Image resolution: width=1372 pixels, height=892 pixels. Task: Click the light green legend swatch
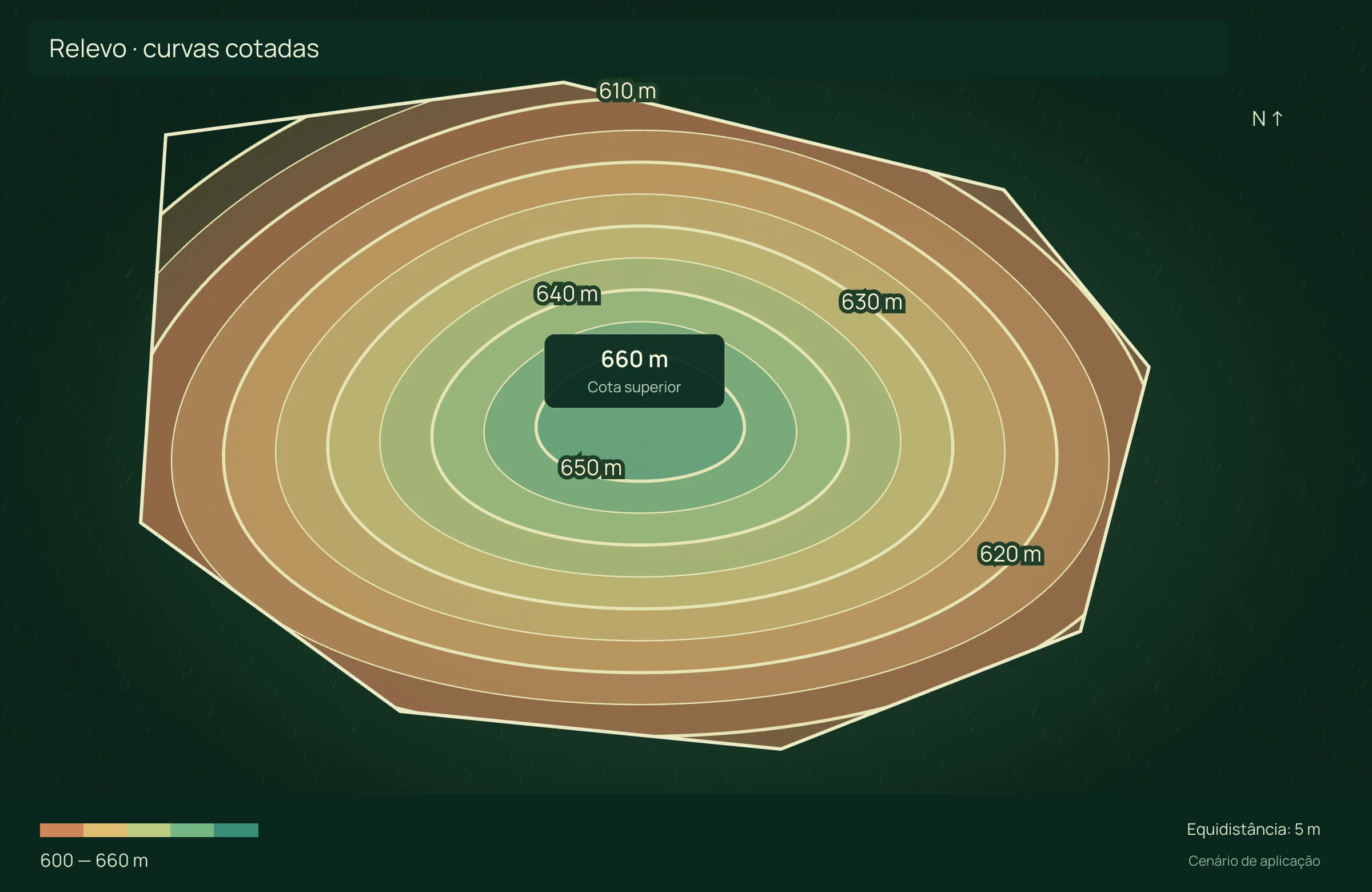pyautogui.click(x=149, y=830)
